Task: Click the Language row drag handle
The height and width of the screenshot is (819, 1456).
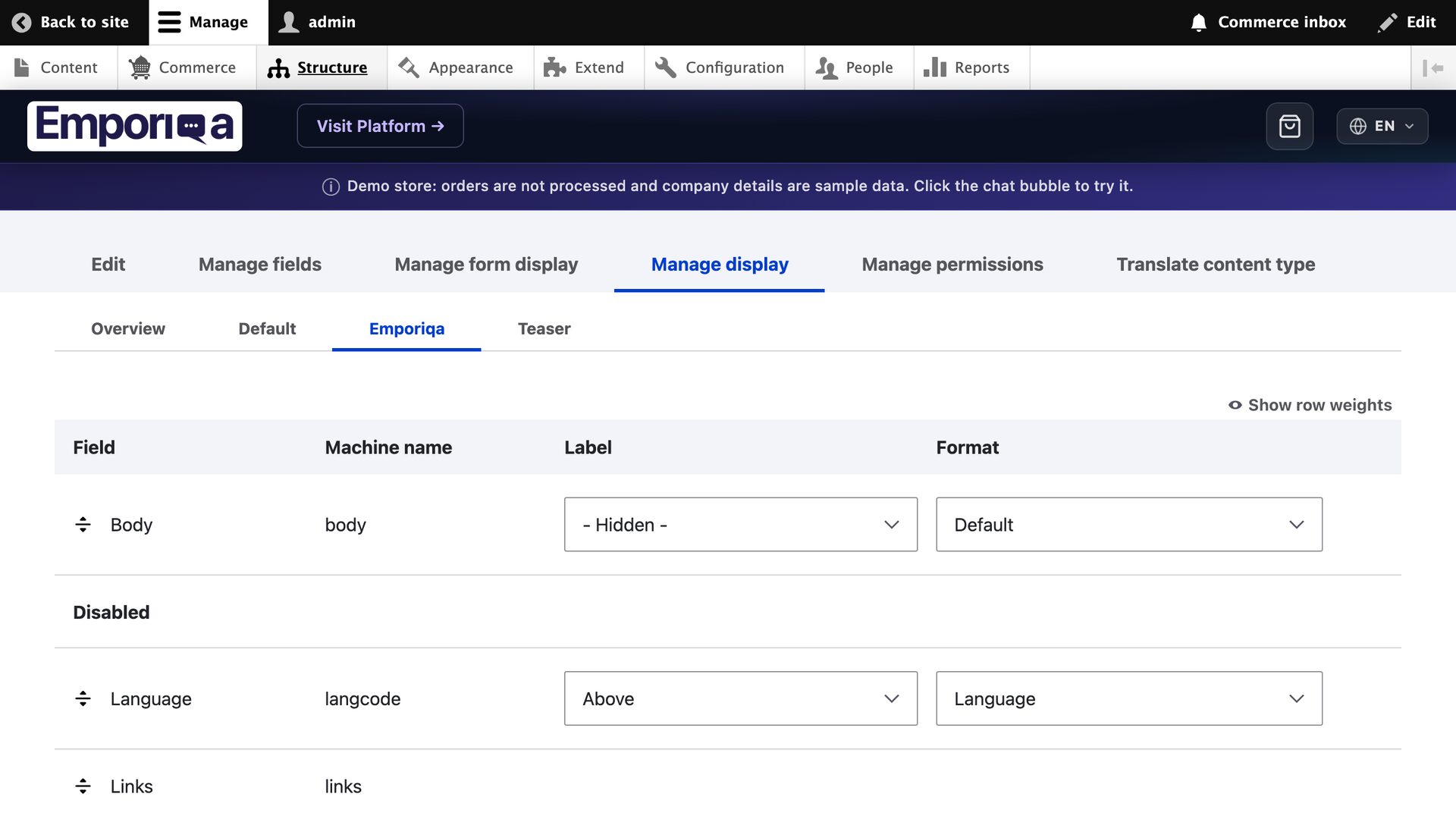Action: click(83, 698)
